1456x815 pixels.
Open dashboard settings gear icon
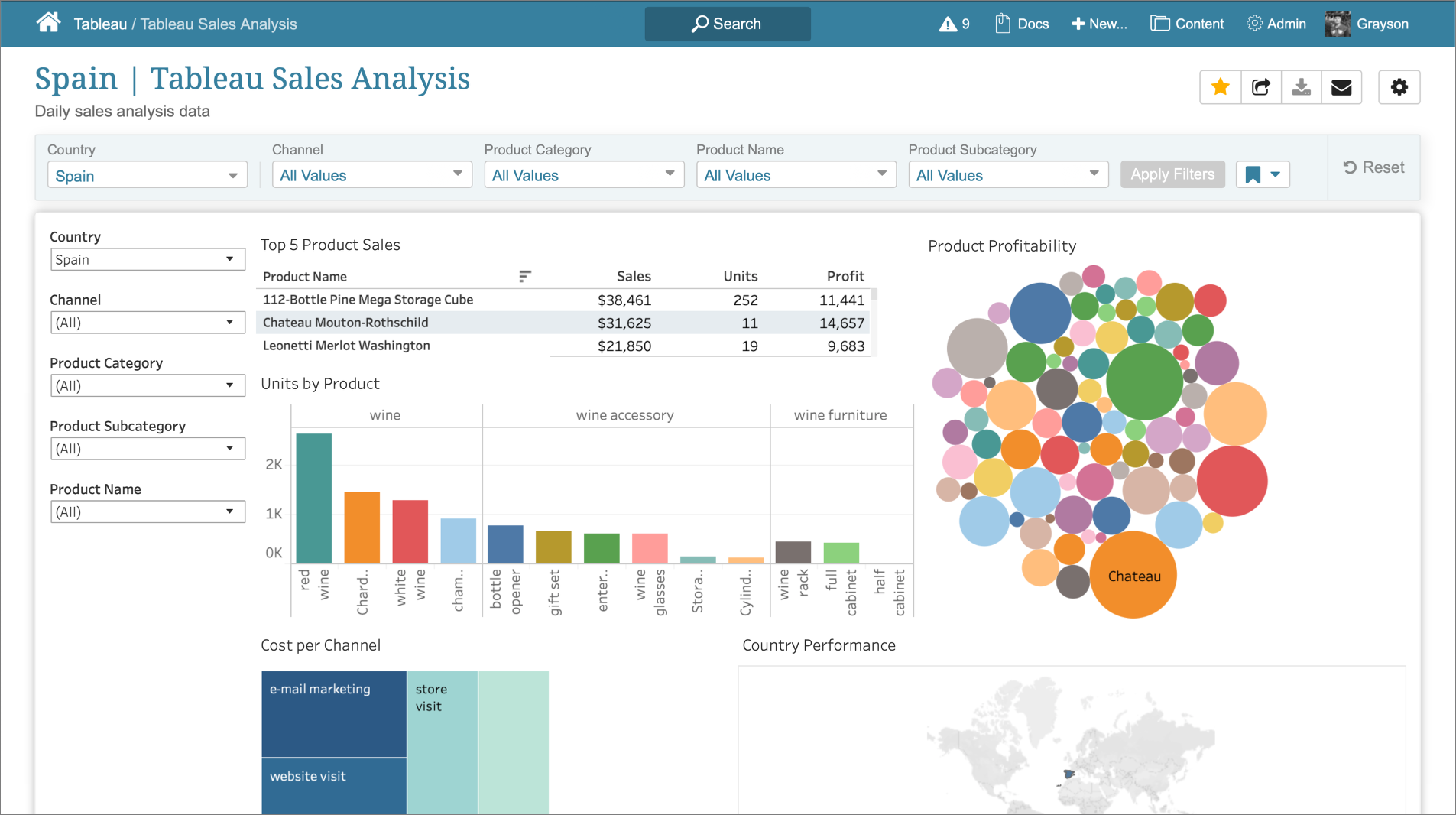point(1399,87)
